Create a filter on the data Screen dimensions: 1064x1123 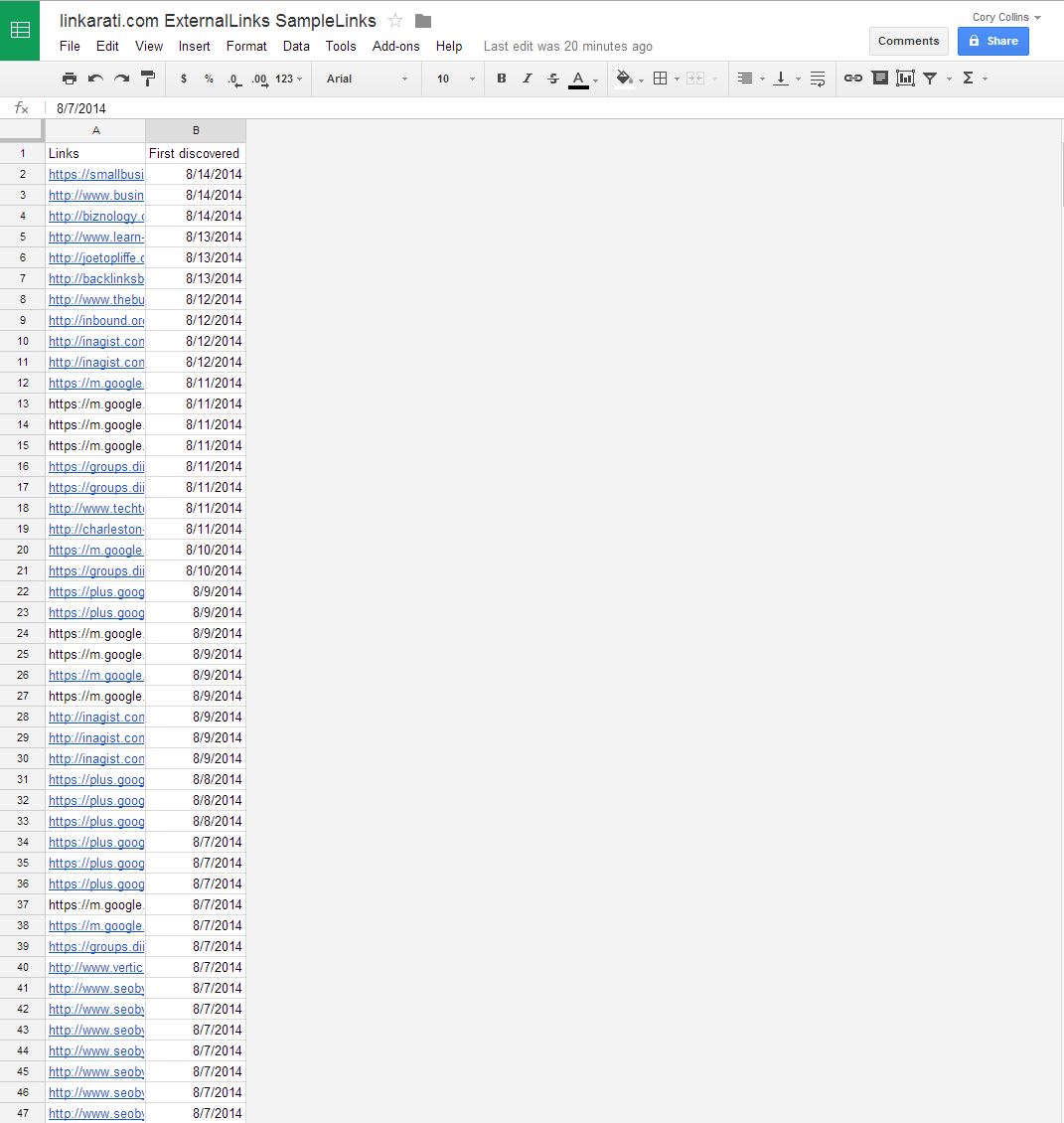(x=931, y=78)
